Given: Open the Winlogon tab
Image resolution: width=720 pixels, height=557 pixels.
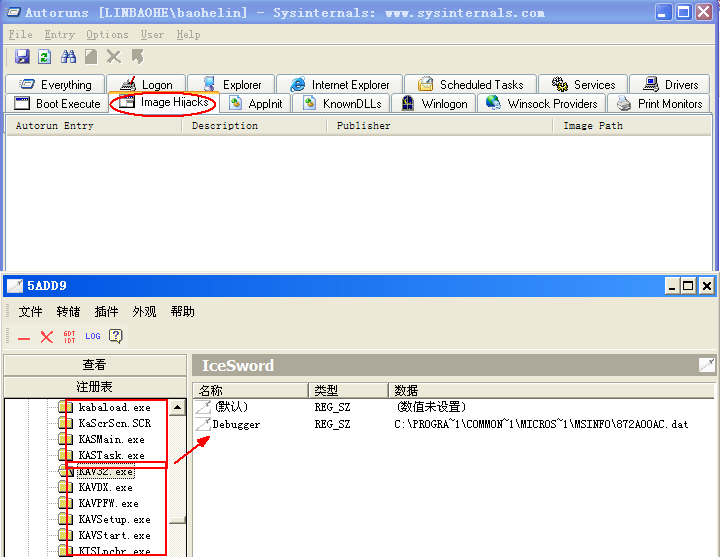Looking at the screenshot, I should coord(433,103).
